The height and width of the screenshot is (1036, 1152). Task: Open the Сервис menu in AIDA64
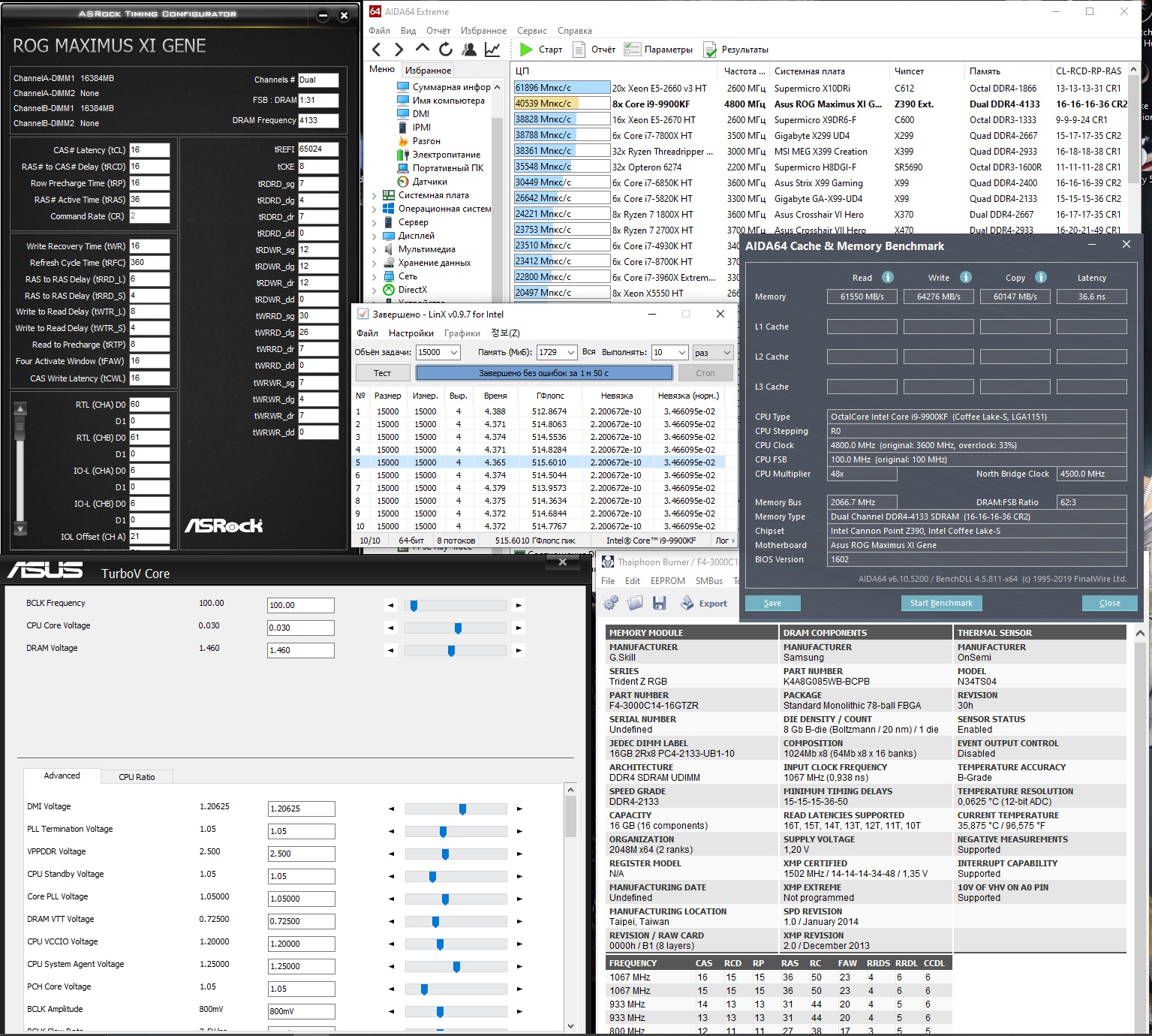(x=532, y=31)
